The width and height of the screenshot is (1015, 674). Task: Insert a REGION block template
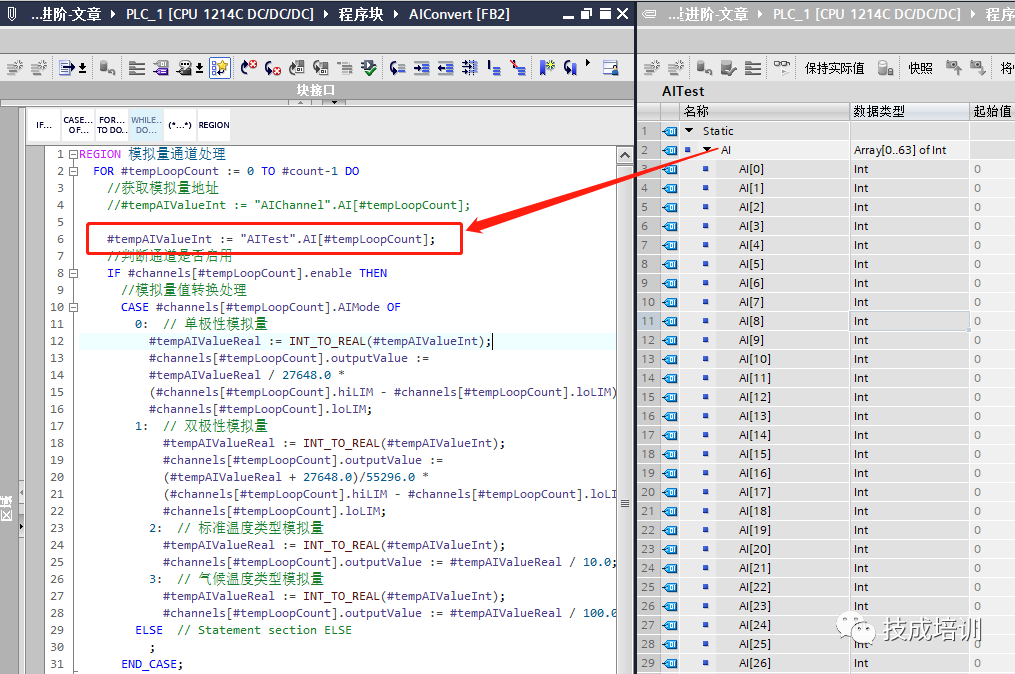coord(214,125)
